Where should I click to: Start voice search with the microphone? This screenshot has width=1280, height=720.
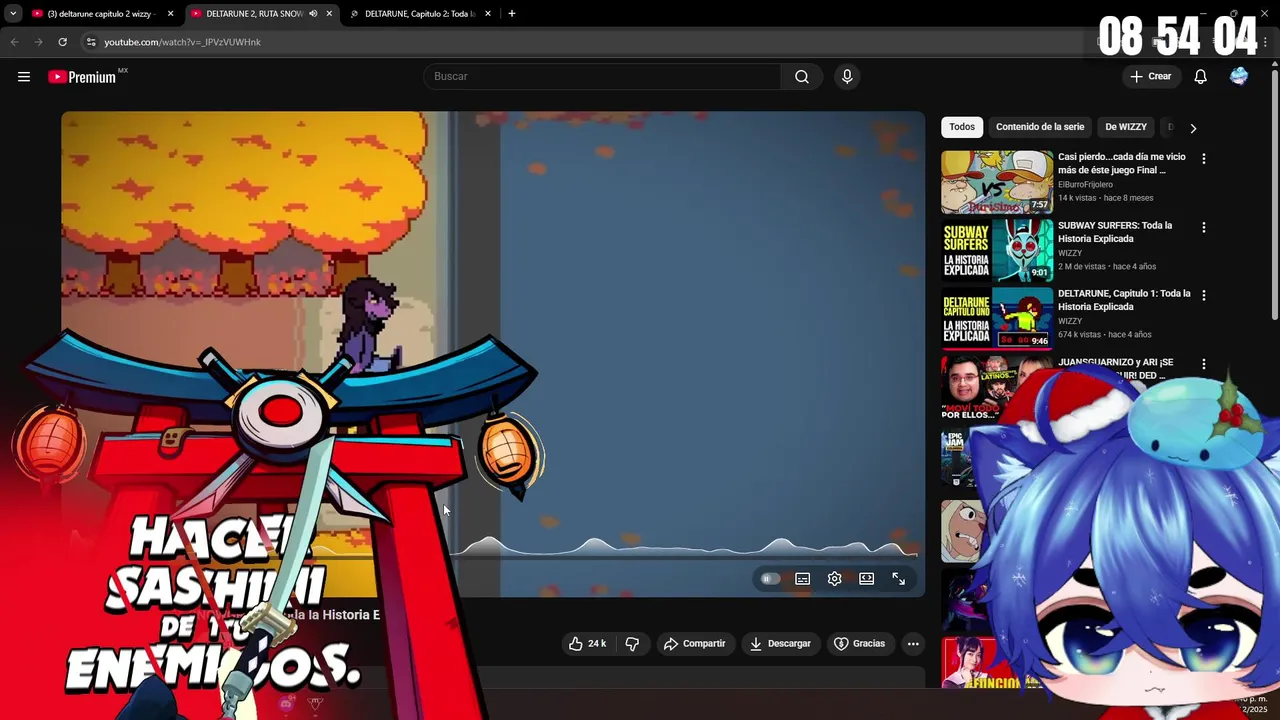pos(847,76)
